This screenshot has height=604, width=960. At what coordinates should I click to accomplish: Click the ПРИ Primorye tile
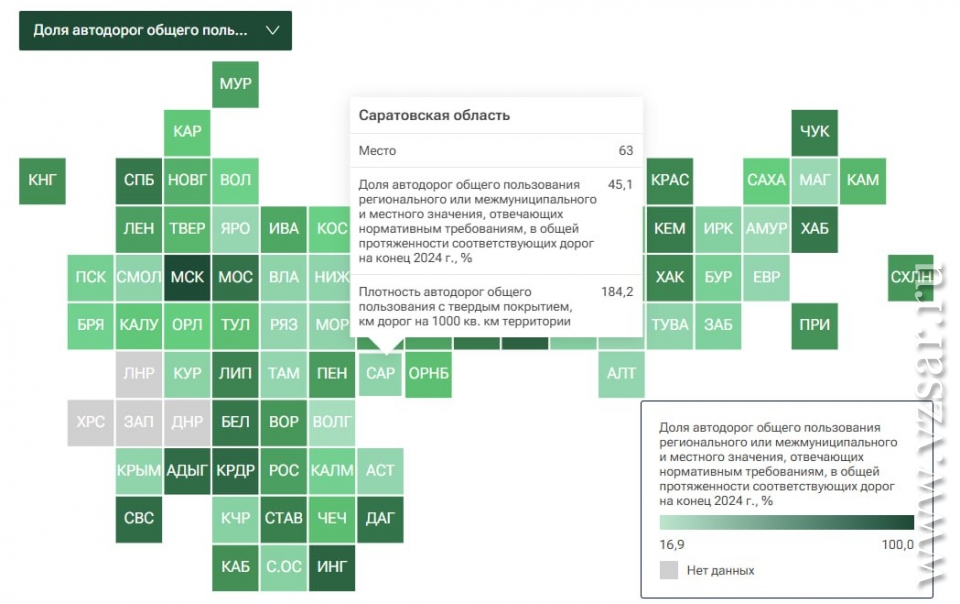(x=814, y=326)
